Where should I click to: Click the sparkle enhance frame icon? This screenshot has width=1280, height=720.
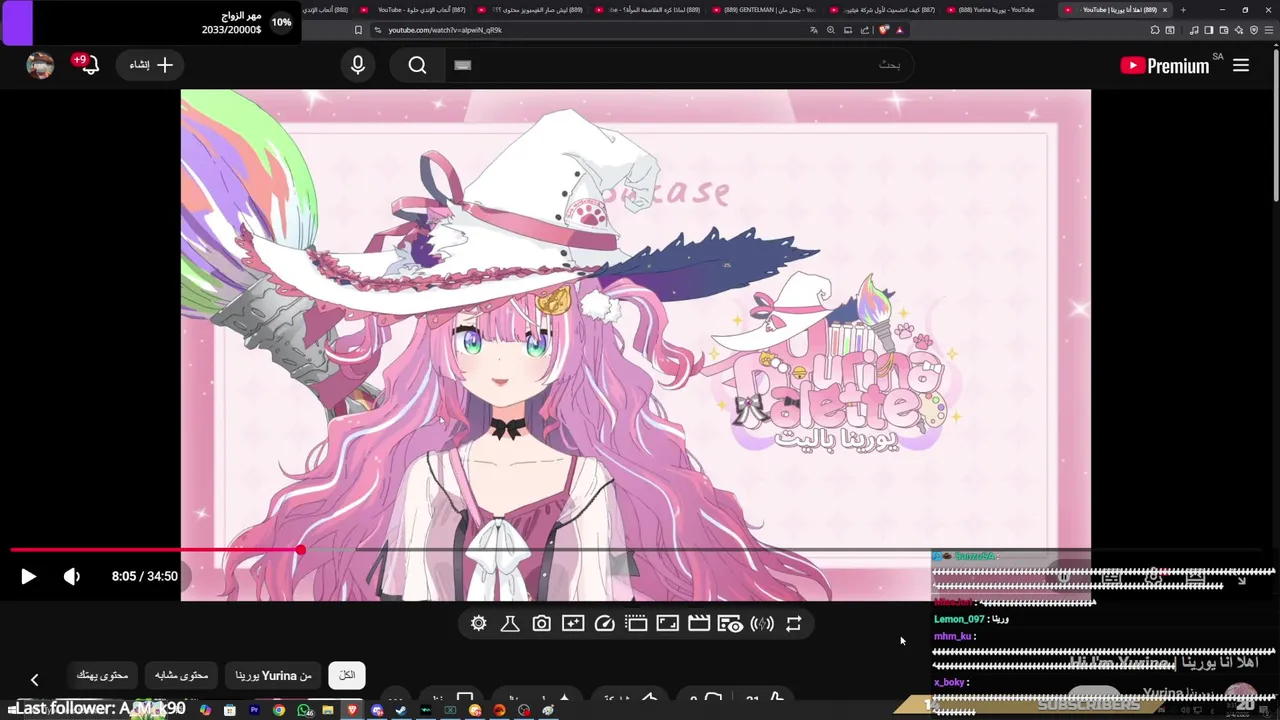(573, 624)
